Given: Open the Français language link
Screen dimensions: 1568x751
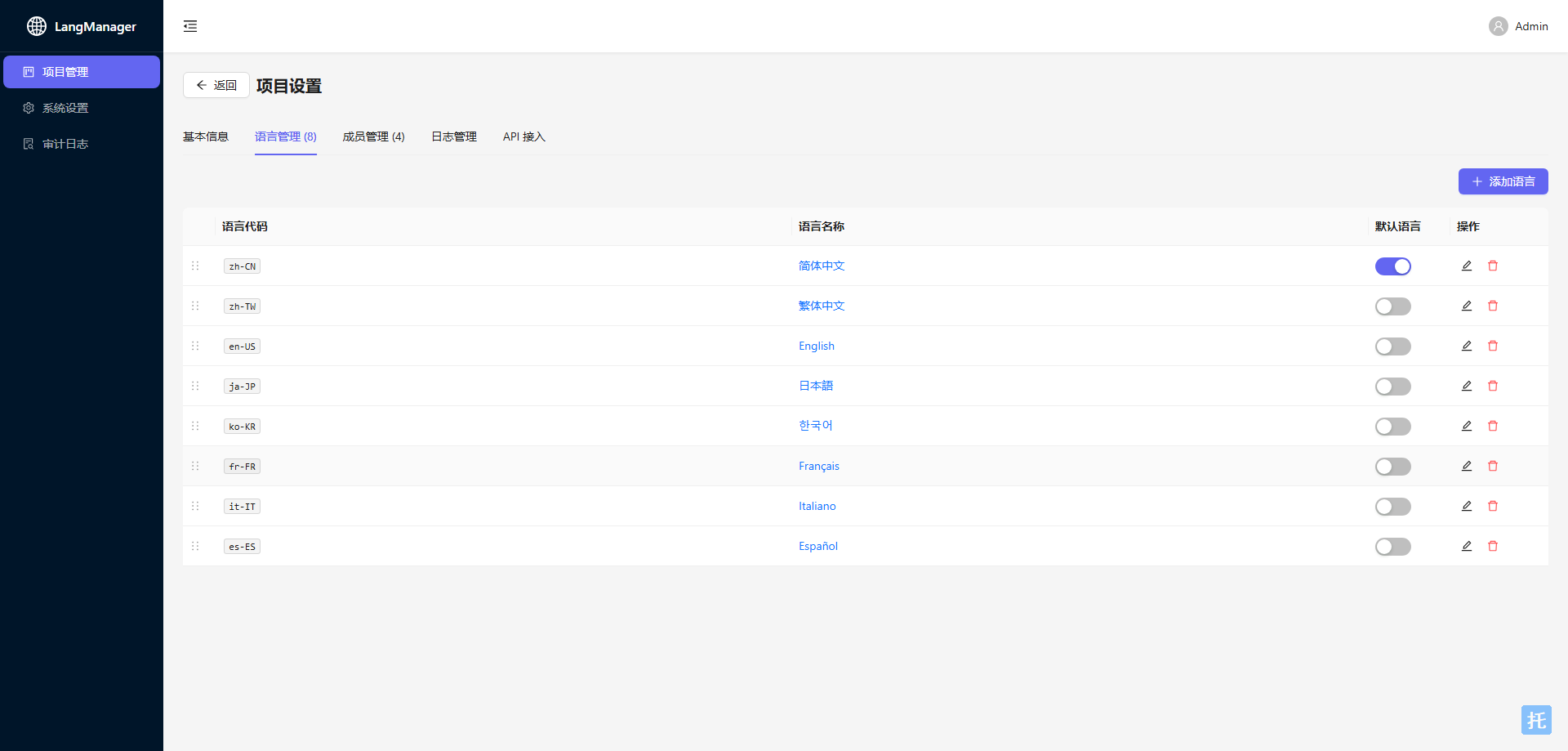Looking at the screenshot, I should pyautogui.click(x=819, y=466).
